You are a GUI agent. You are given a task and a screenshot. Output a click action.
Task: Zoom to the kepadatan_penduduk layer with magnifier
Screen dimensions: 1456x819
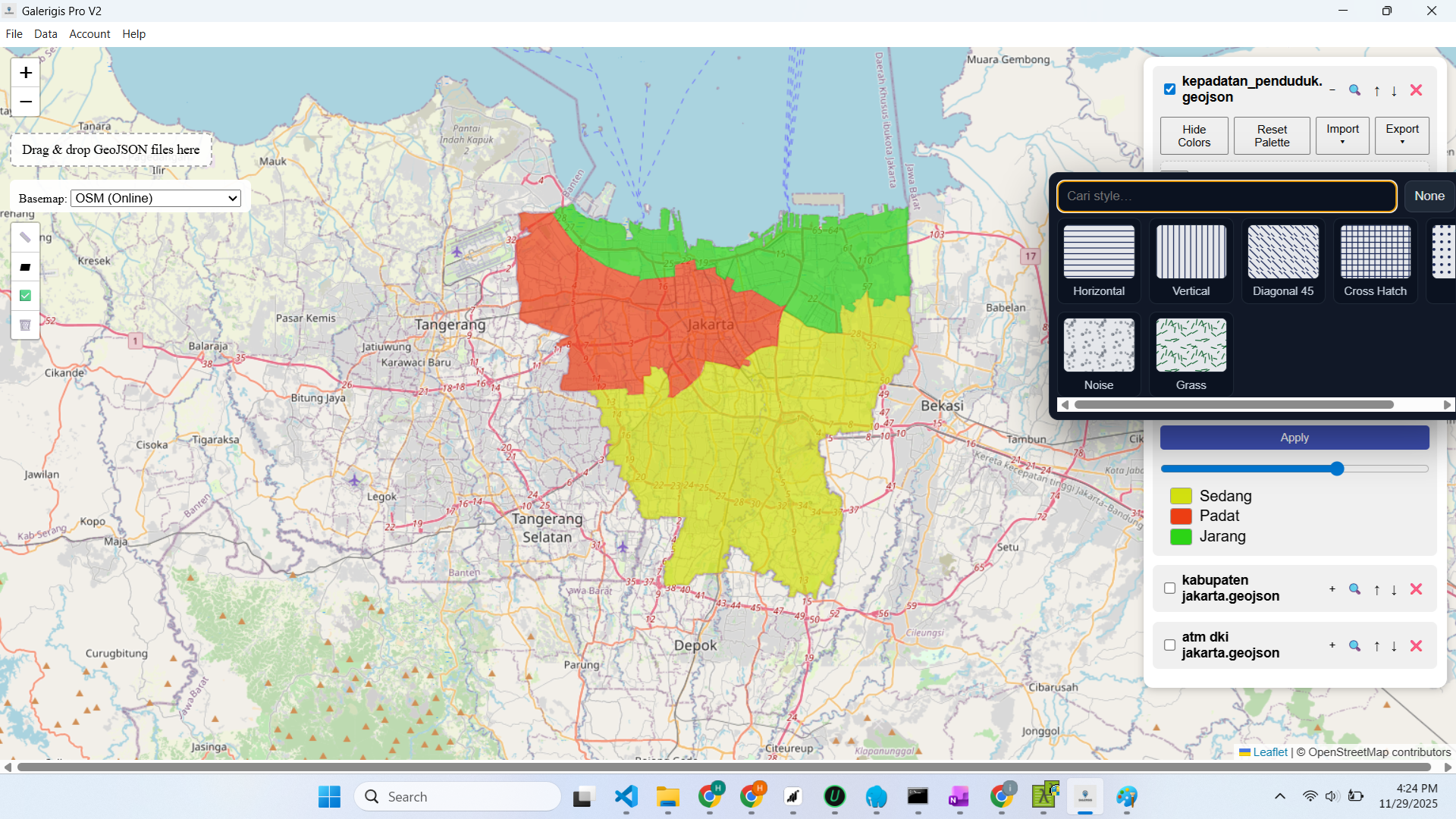pos(1354,90)
